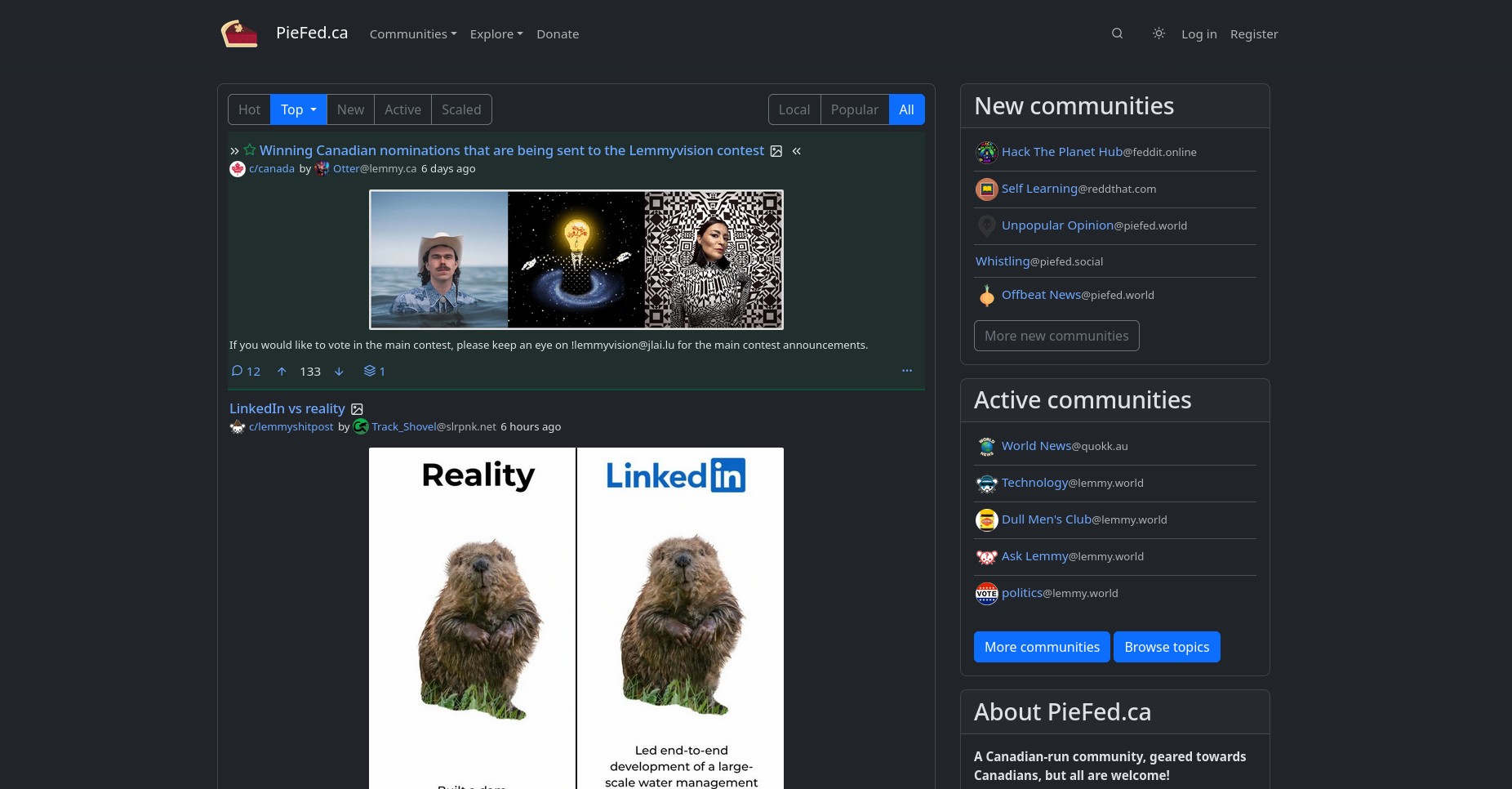Open Hack The Planet Hub community
1512x789 pixels.
point(1099,152)
